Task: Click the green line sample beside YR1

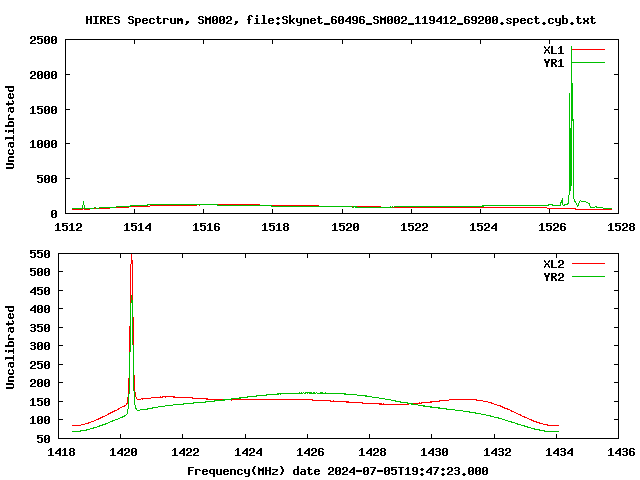Action: 588,63
